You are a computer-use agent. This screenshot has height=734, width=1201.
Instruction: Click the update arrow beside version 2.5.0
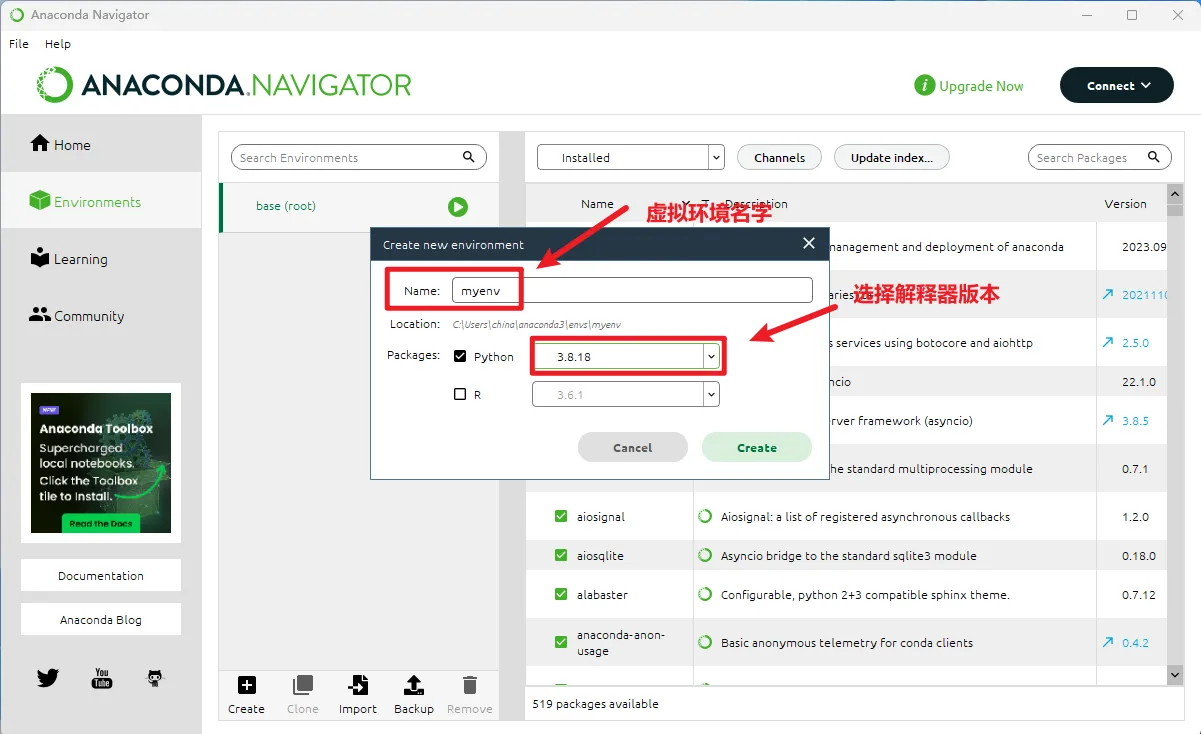click(x=1108, y=342)
